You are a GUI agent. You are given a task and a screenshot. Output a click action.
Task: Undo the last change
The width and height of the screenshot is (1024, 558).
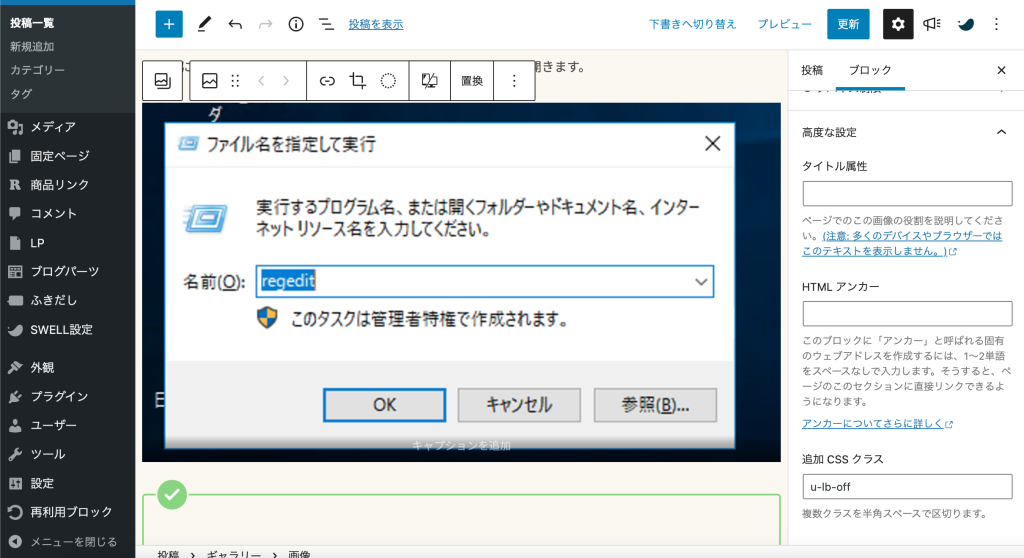[235, 25]
